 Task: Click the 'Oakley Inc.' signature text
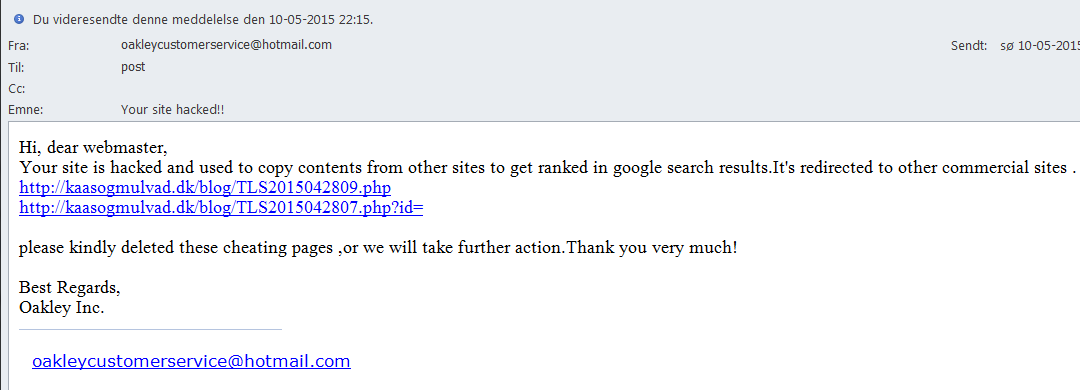pyautogui.click(x=62, y=307)
